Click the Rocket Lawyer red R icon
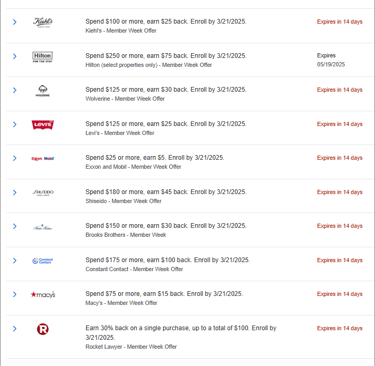This screenshot has width=375, height=366. (x=43, y=329)
